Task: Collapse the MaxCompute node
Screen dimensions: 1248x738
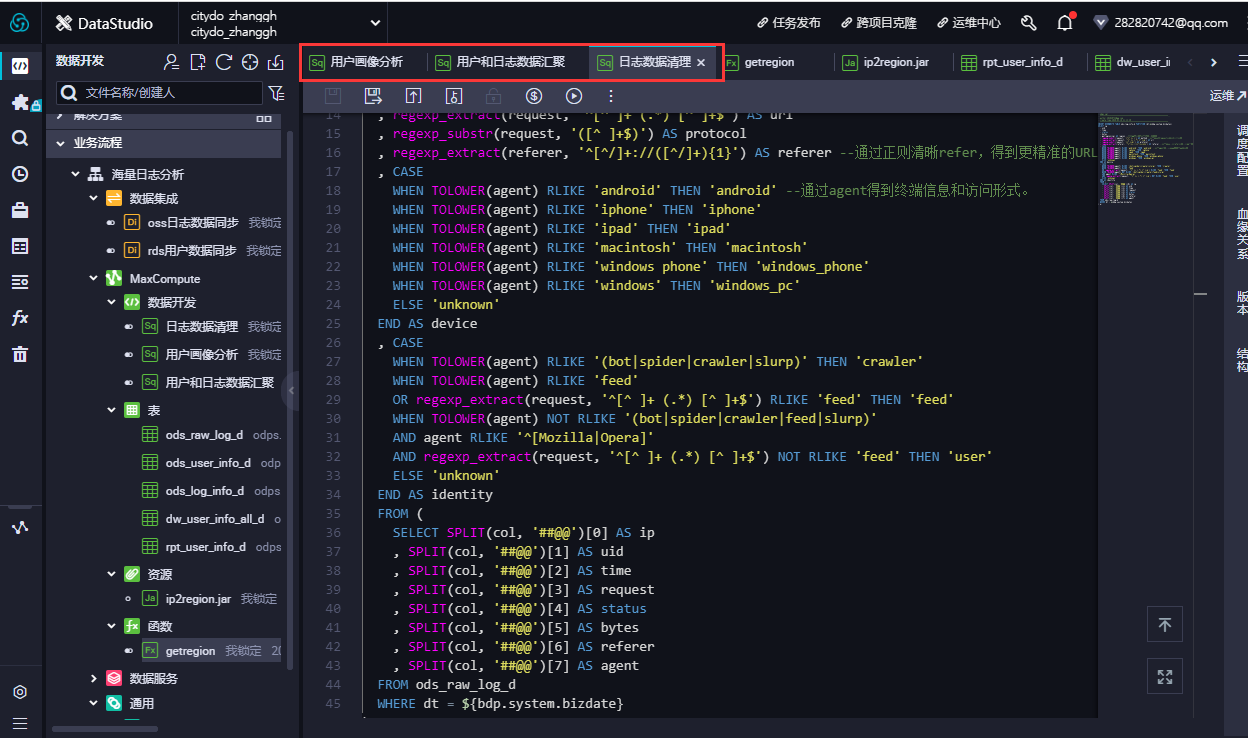Action: [94, 278]
